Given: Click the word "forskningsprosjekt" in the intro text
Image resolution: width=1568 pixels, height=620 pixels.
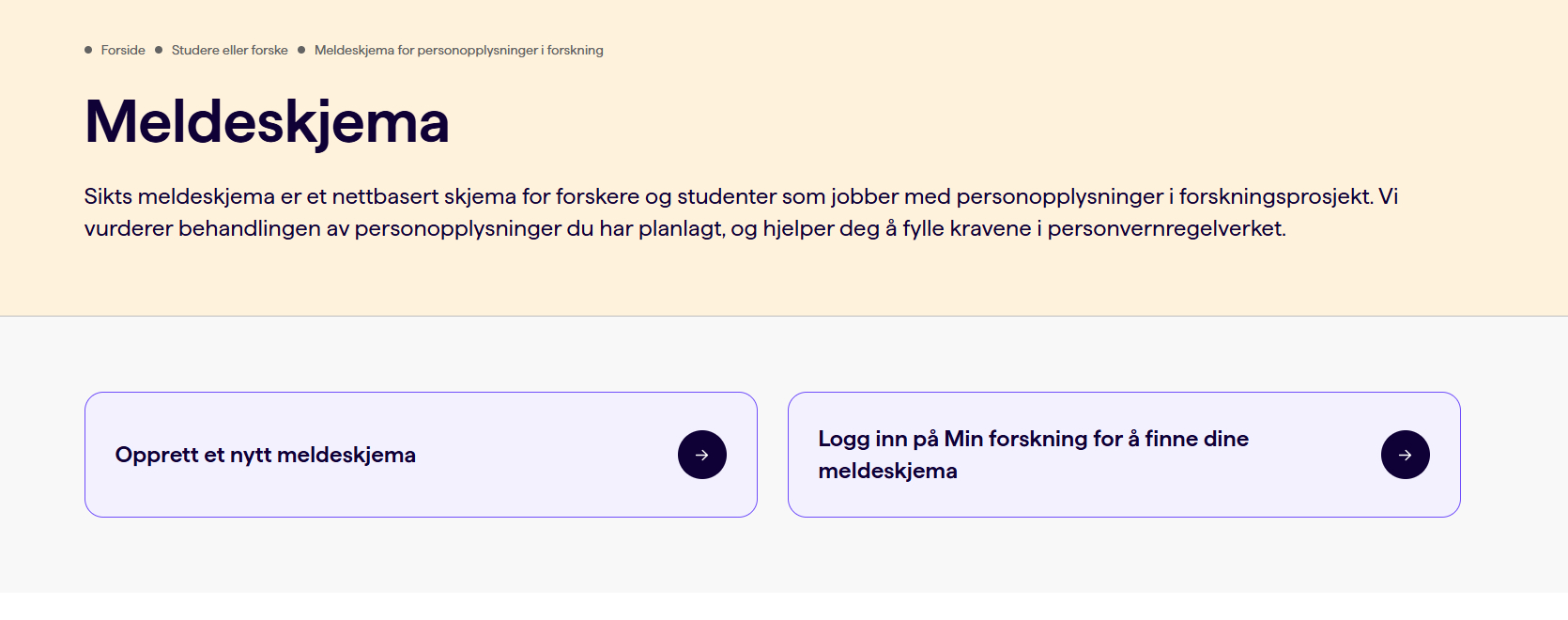Looking at the screenshot, I should [x=1275, y=196].
